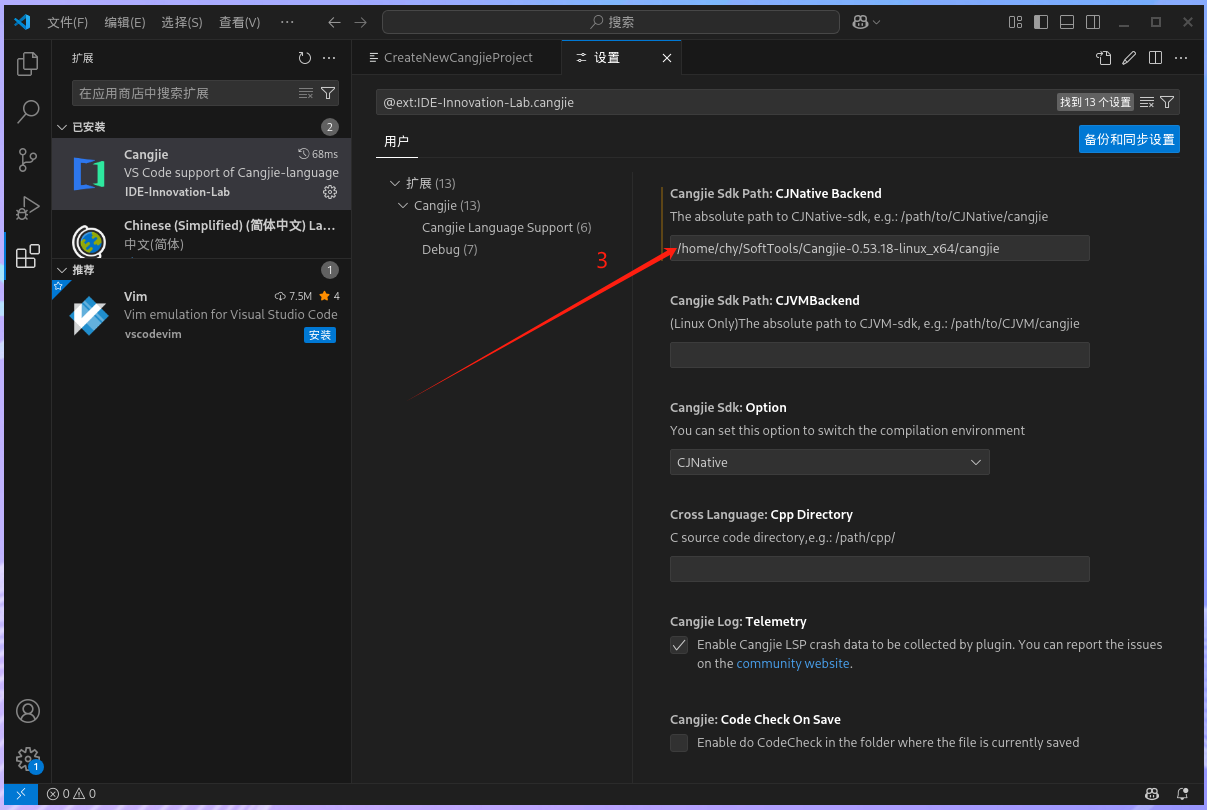Focus the CJNative Backend SDK path field
Screen dimensions: 1207x810
point(879,248)
